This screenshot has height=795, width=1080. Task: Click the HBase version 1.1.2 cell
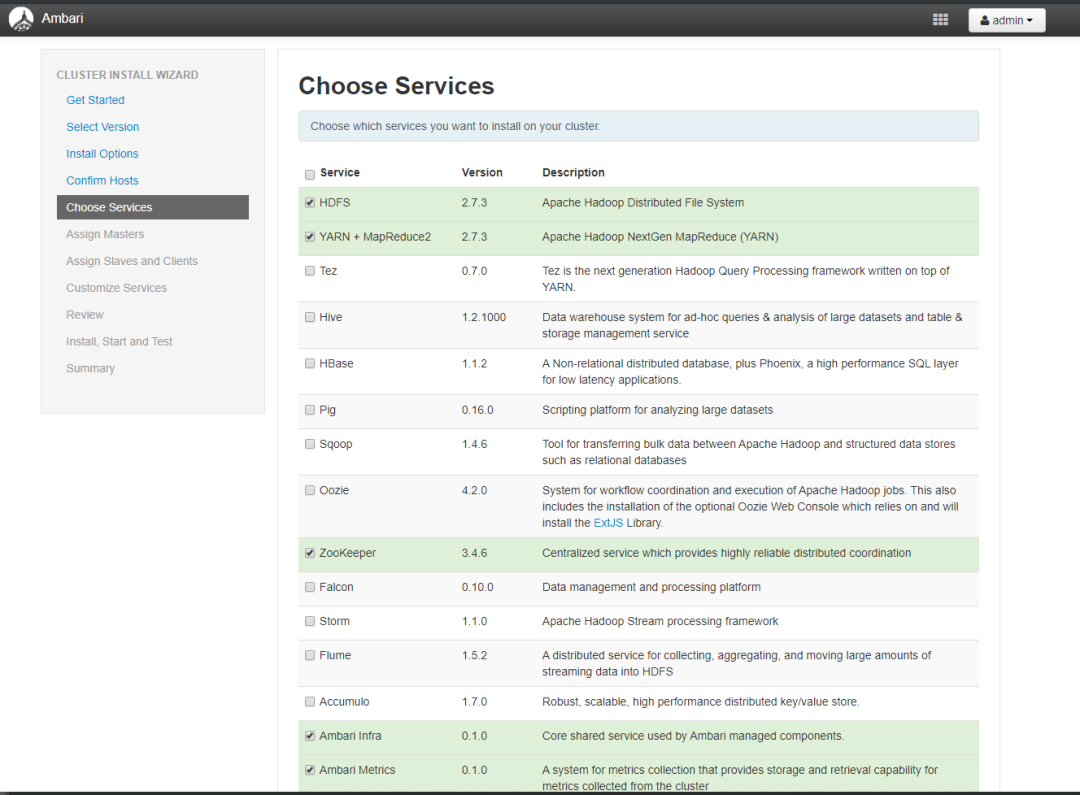[474, 363]
